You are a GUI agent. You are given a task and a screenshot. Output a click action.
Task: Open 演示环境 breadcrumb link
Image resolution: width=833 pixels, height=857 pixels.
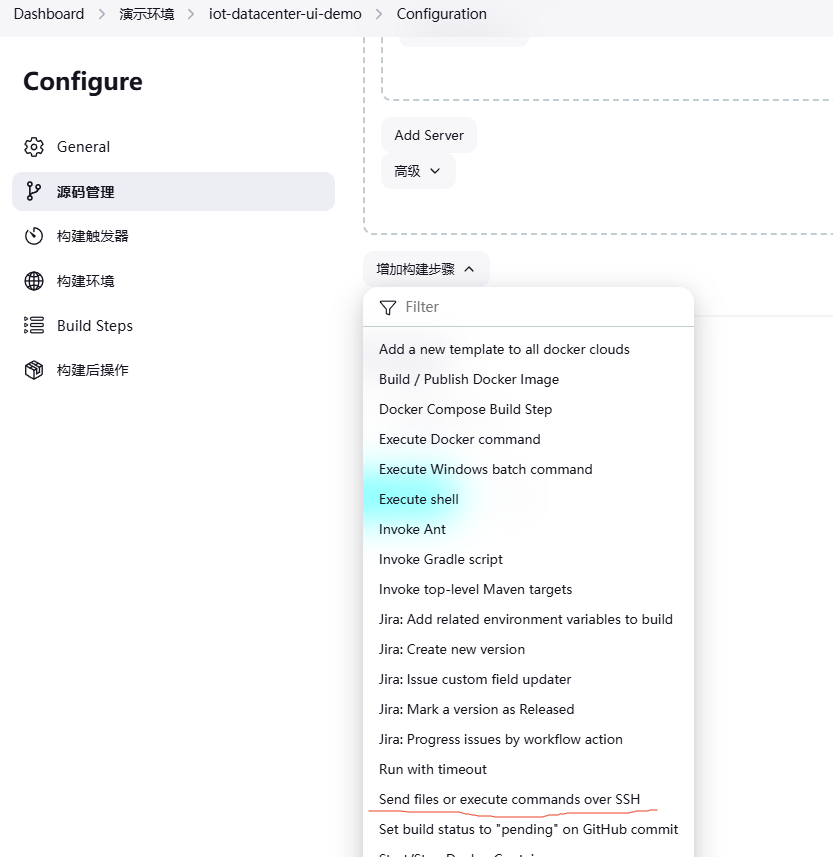pyautogui.click(x=146, y=14)
